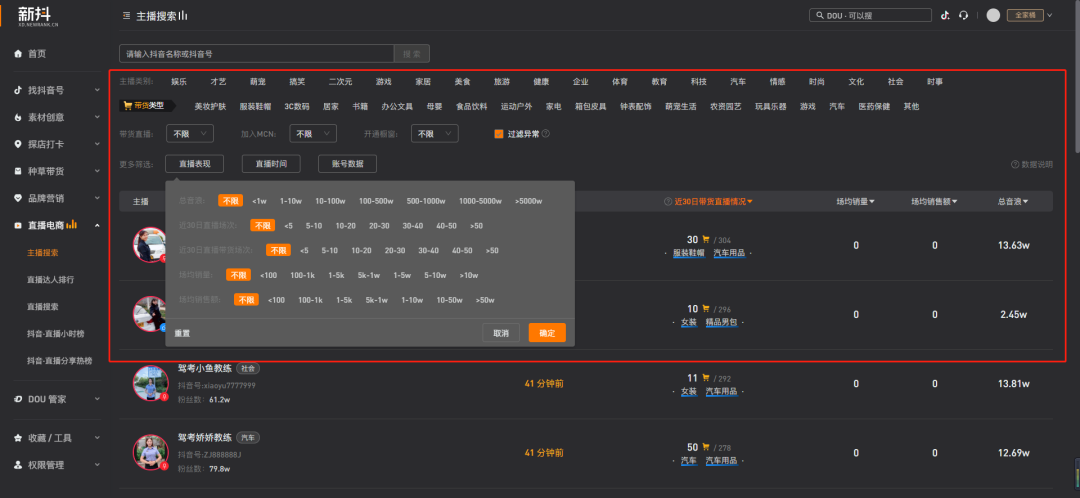Viewport: 1080px width, 498px height.
Task: Click the cart icon in 驾考小鱼教练 row
Action: [705, 378]
